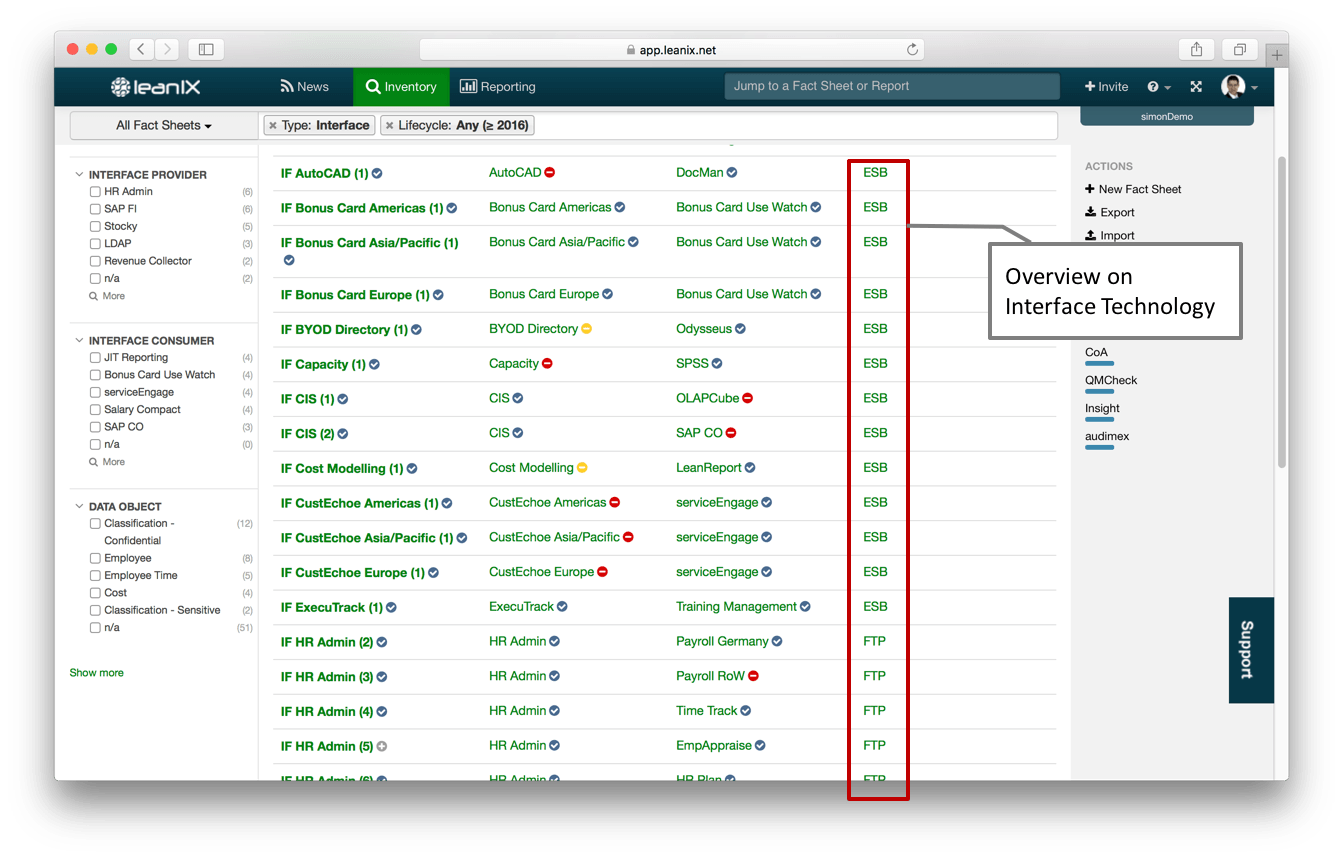Click the Invite button
Image resolution: width=1343 pixels, height=858 pixels.
click(x=1107, y=87)
